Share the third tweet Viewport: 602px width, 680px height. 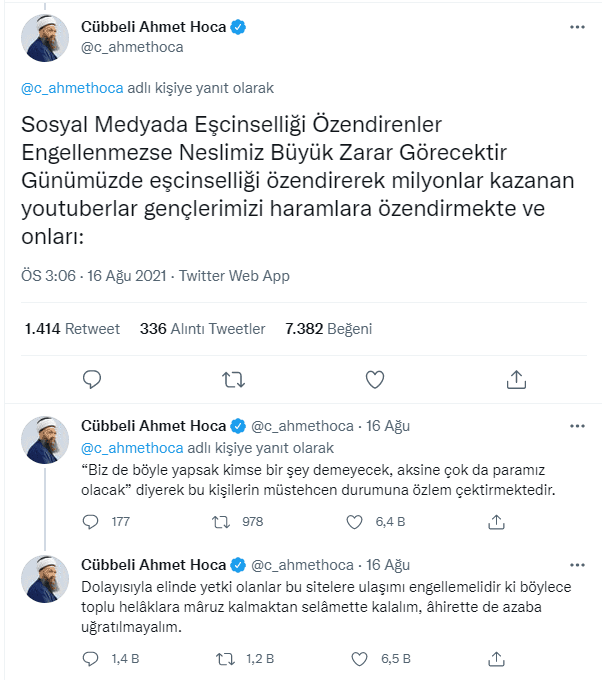coord(497,658)
